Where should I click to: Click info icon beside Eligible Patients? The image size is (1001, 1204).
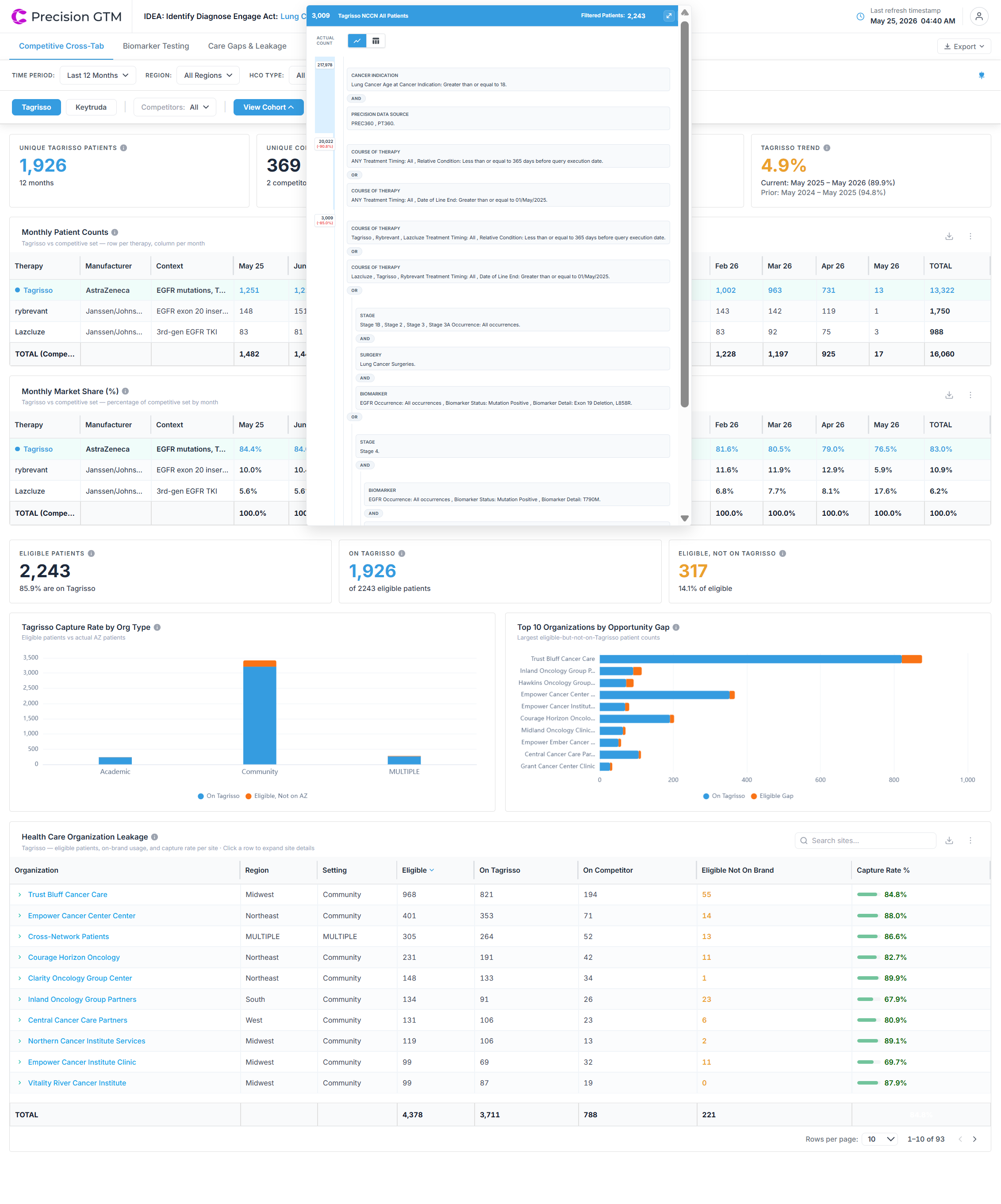tap(91, 554)
